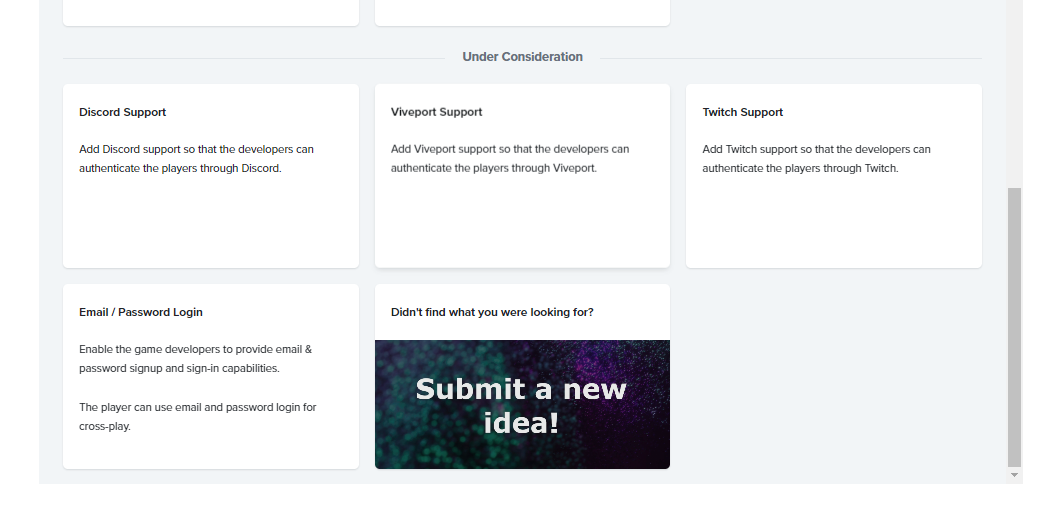Click empty space inside the Discord Support card
Viewport: 1052px width, 518px height.
pyautogui.click(x=210, y=225)
